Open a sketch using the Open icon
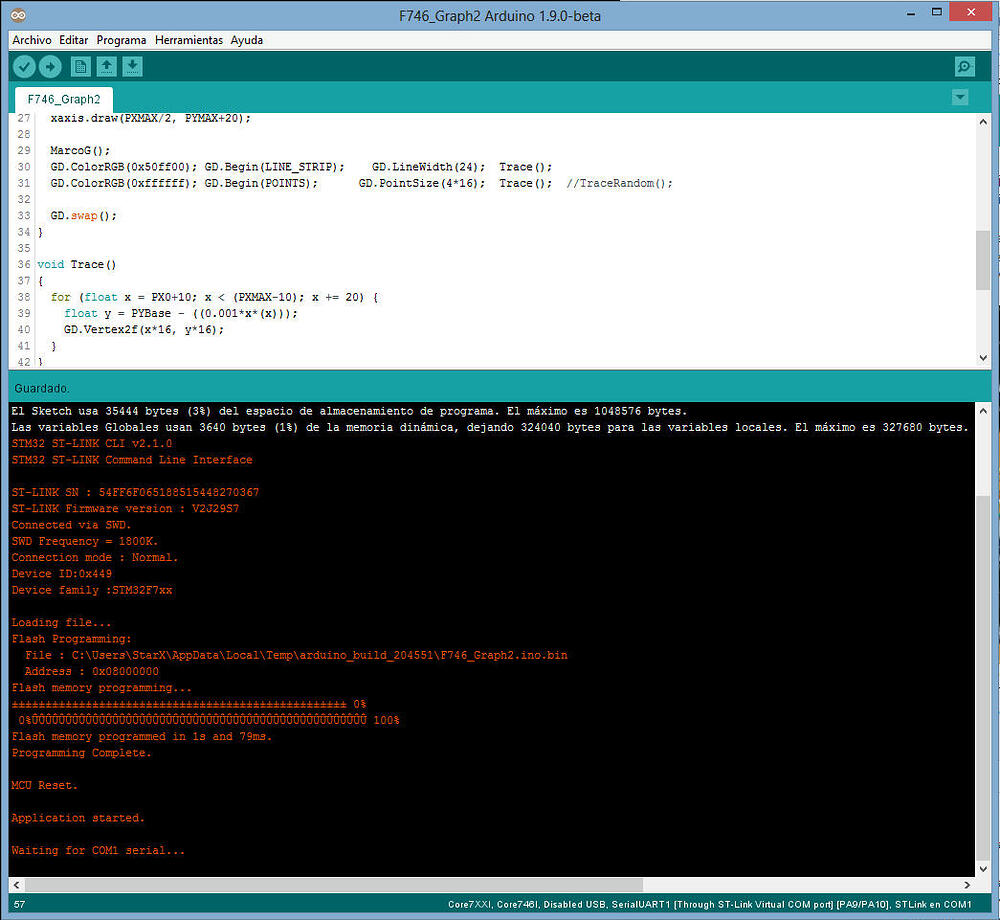Image resolution: width=1000 pixels, height=920 pixels. click(x=106, y=66)
